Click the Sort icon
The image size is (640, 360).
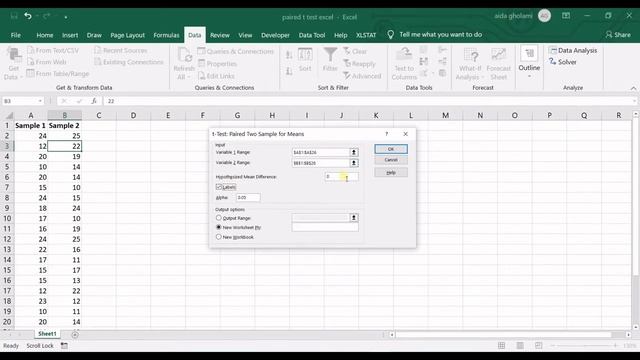305,60
